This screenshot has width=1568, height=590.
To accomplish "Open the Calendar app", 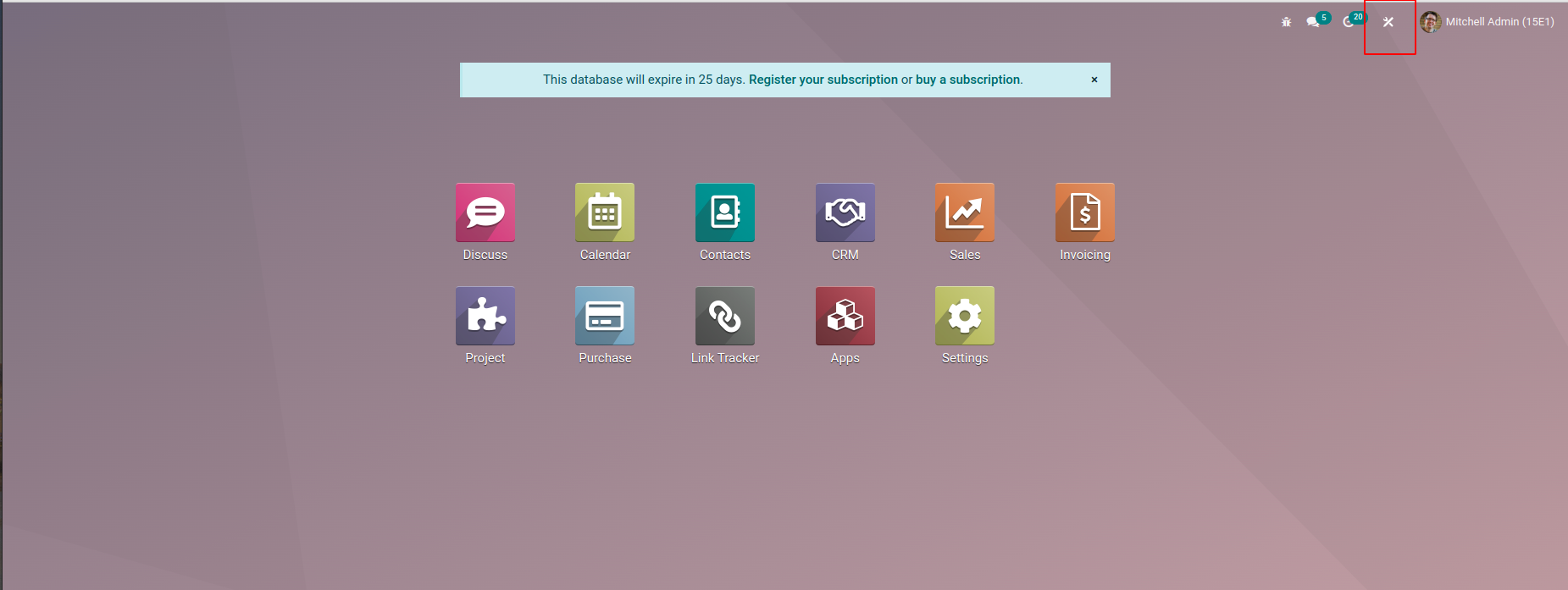I will click(605, 212).
